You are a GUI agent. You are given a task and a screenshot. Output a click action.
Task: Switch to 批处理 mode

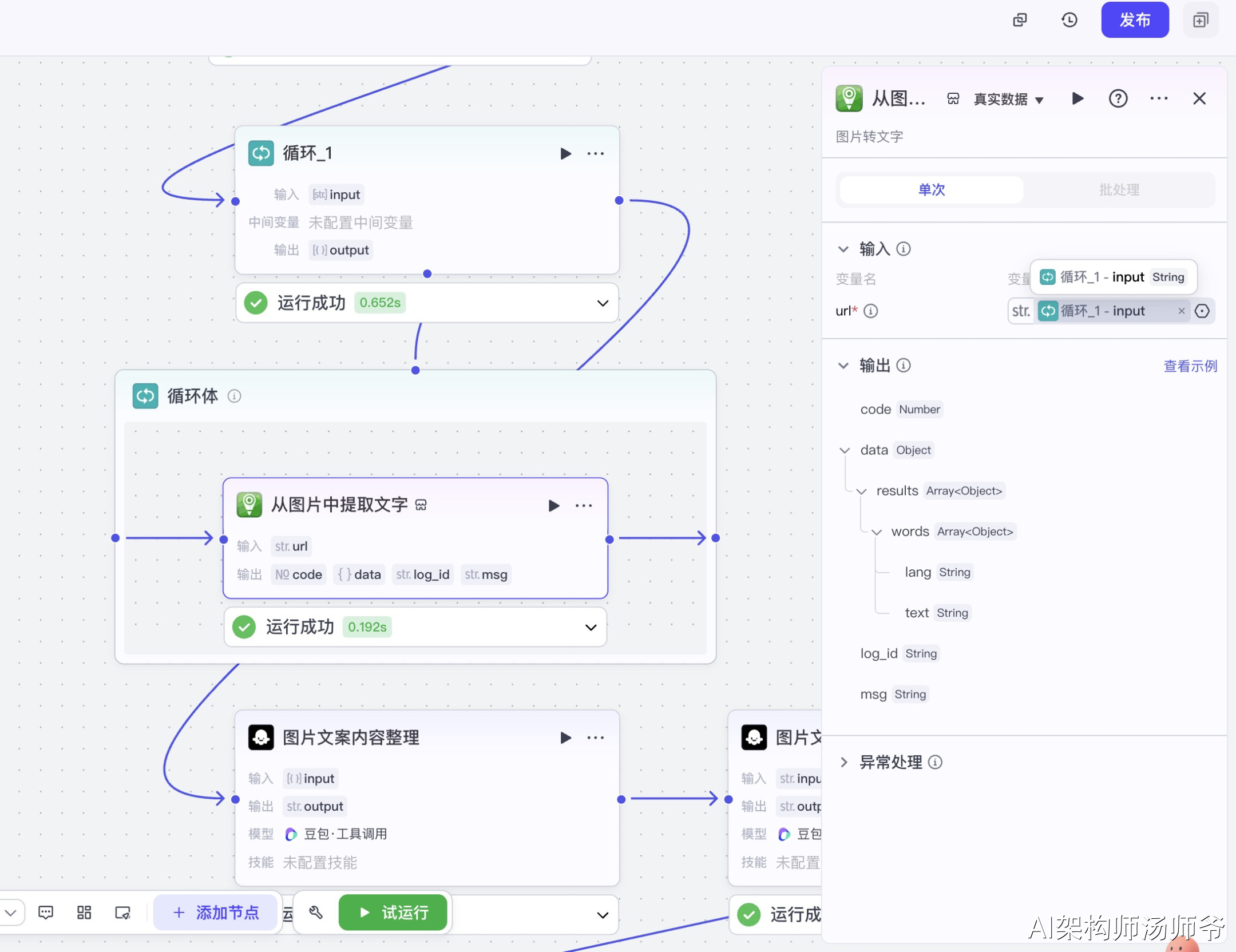(x=1119, y=190)
